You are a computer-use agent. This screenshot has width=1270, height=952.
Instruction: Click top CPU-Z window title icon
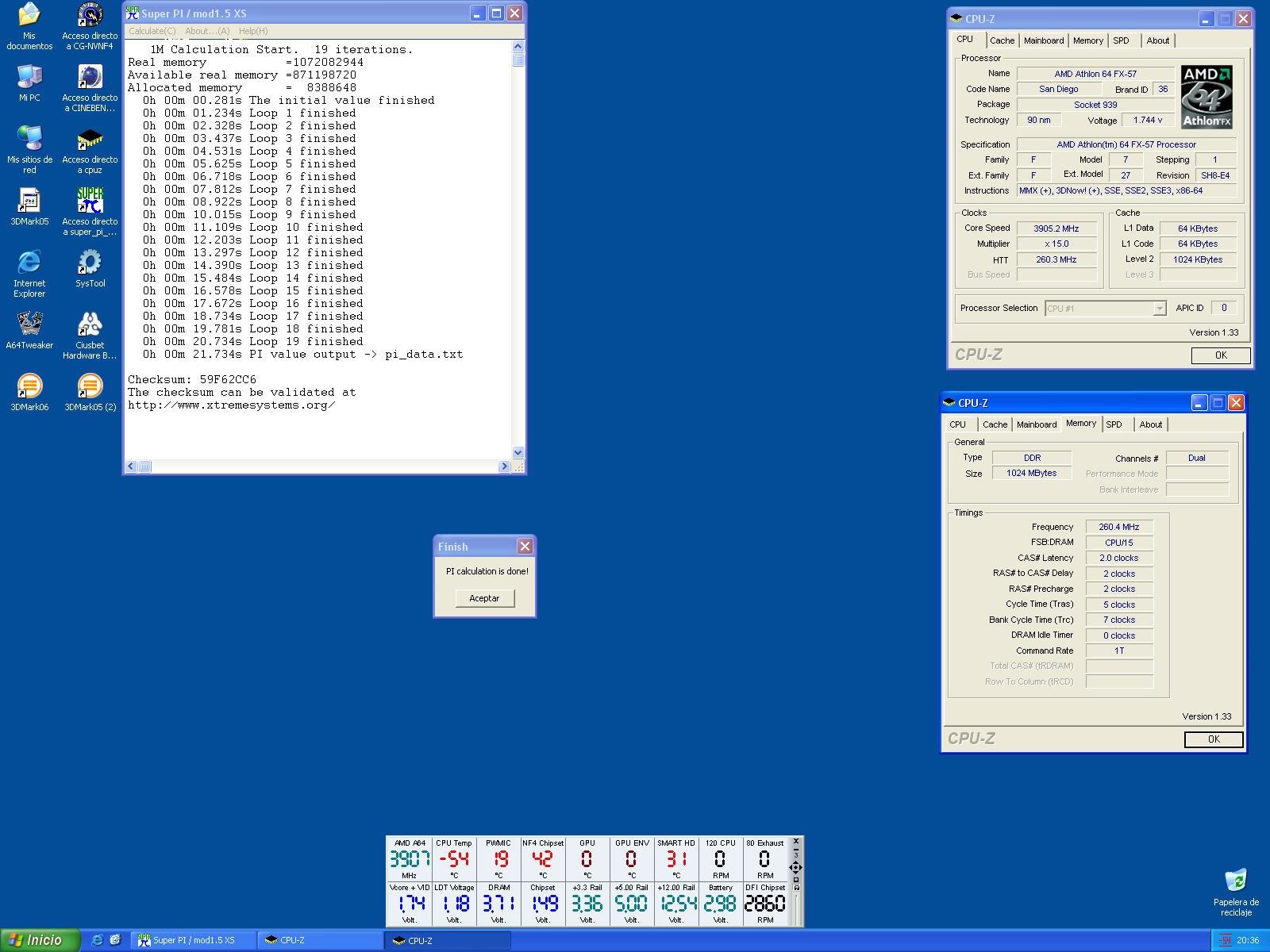[x=956, y=19]
